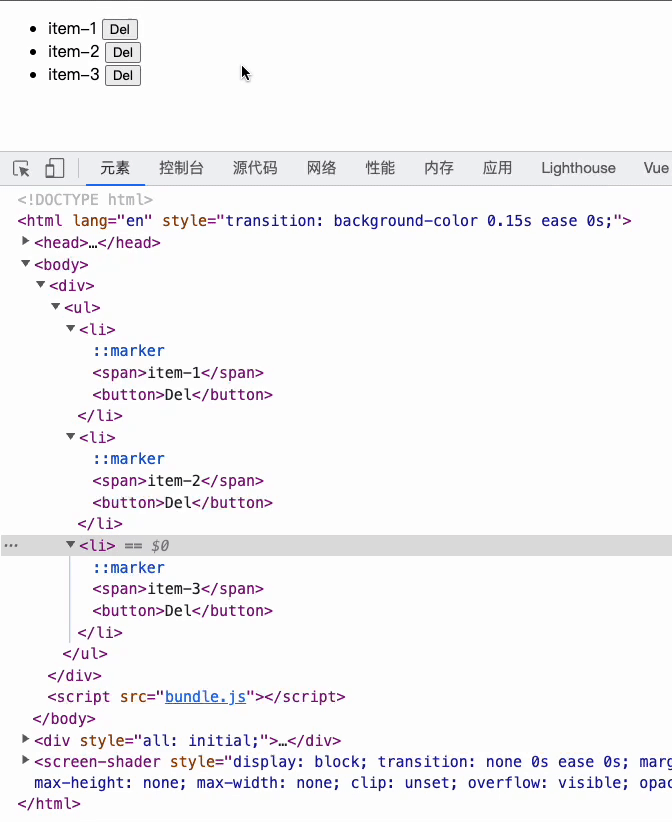This screenshot has height=822, width=672.
Task: Switch to the 内存 tab
Action: (x=439, y=168)
